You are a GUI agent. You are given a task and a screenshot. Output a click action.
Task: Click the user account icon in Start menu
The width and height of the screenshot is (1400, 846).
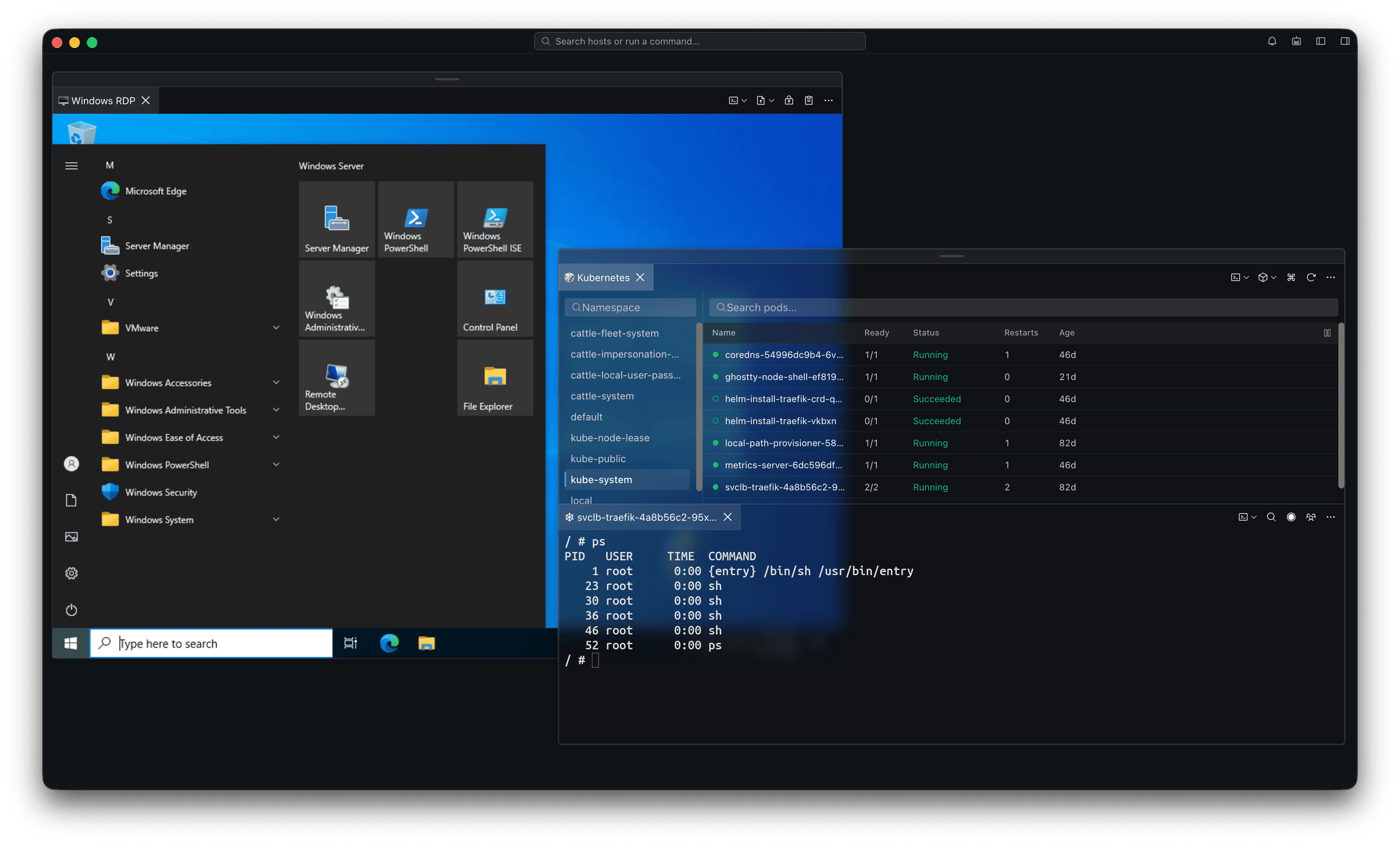coord(71,464)
